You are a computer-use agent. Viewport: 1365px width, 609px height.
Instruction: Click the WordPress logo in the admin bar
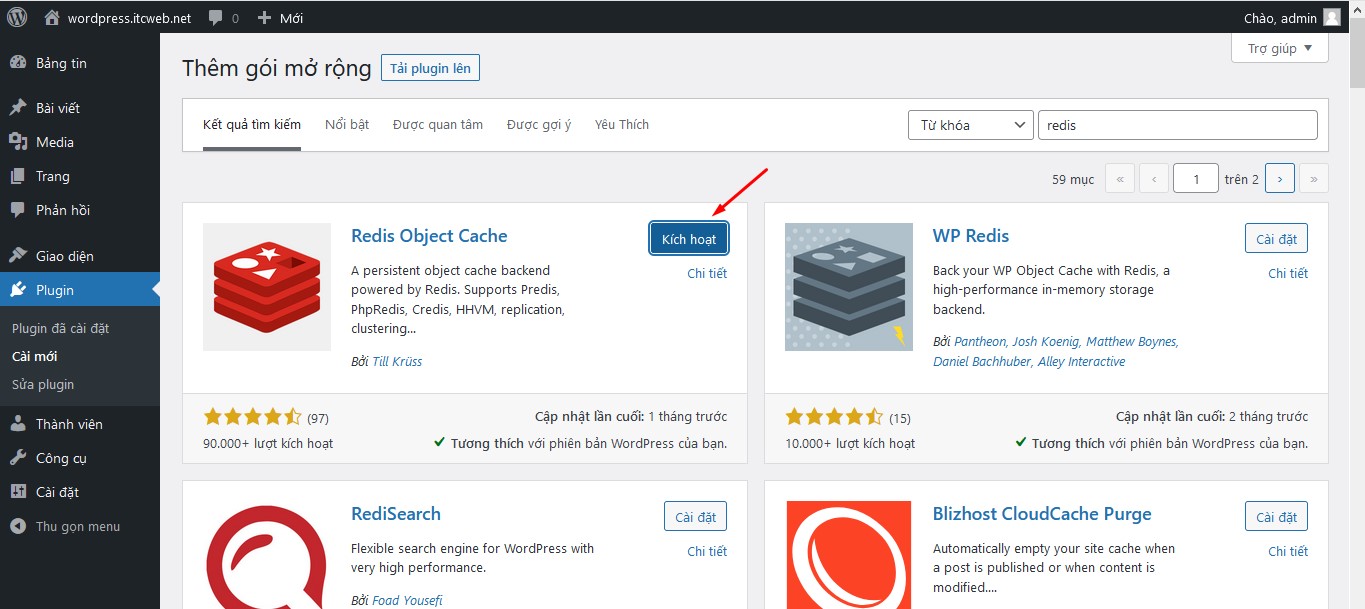(16, 17)
